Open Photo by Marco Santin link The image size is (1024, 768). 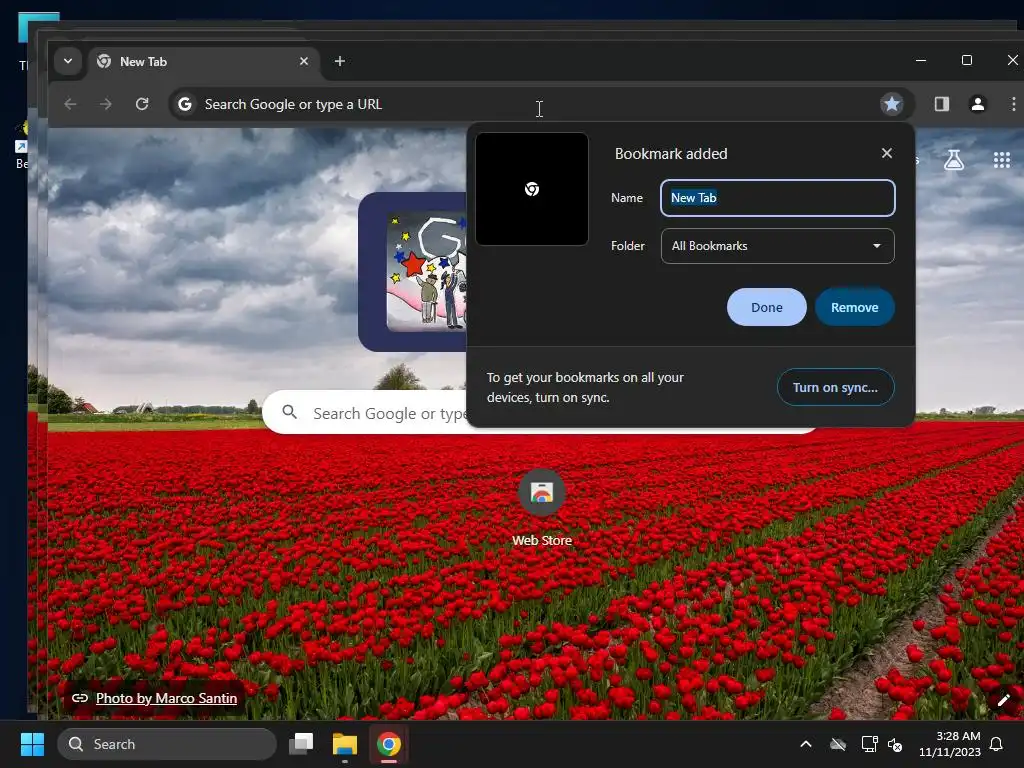[x=166, y=698]
